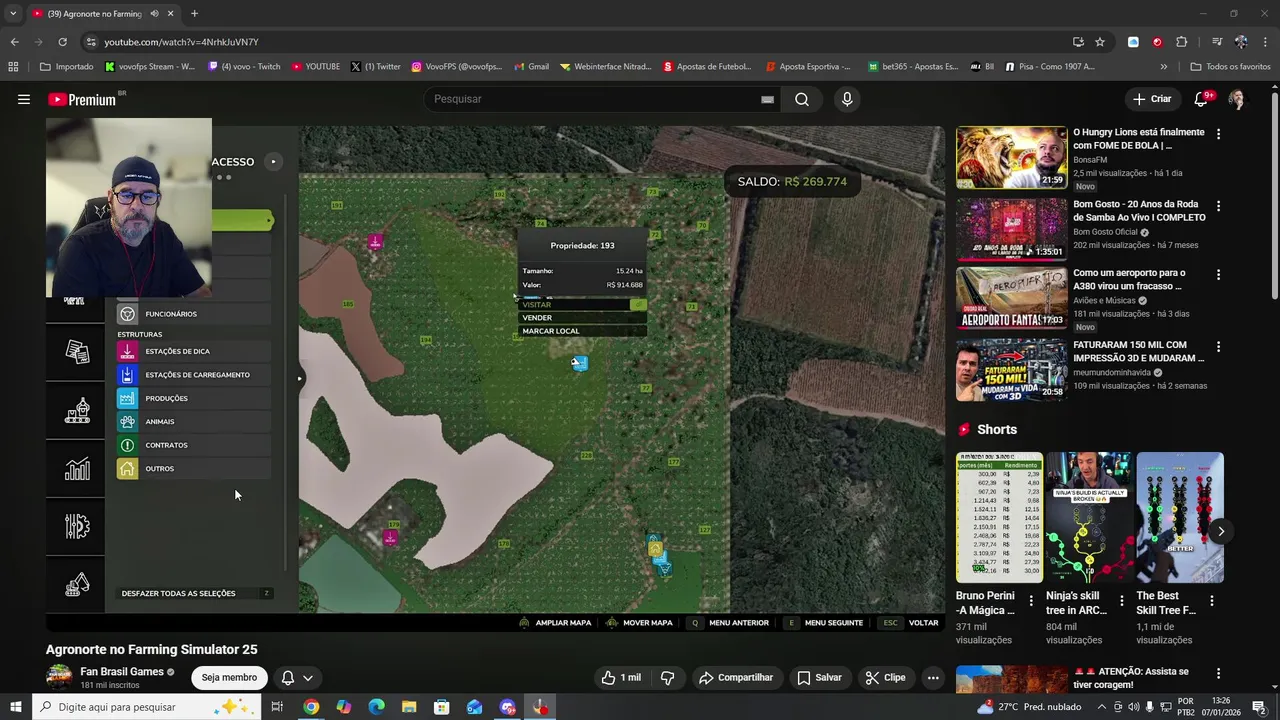The width and height of the screenshot is (1280, 720).
Task: Click the YouTube search magnifier button
Action: tap(802, 99)
